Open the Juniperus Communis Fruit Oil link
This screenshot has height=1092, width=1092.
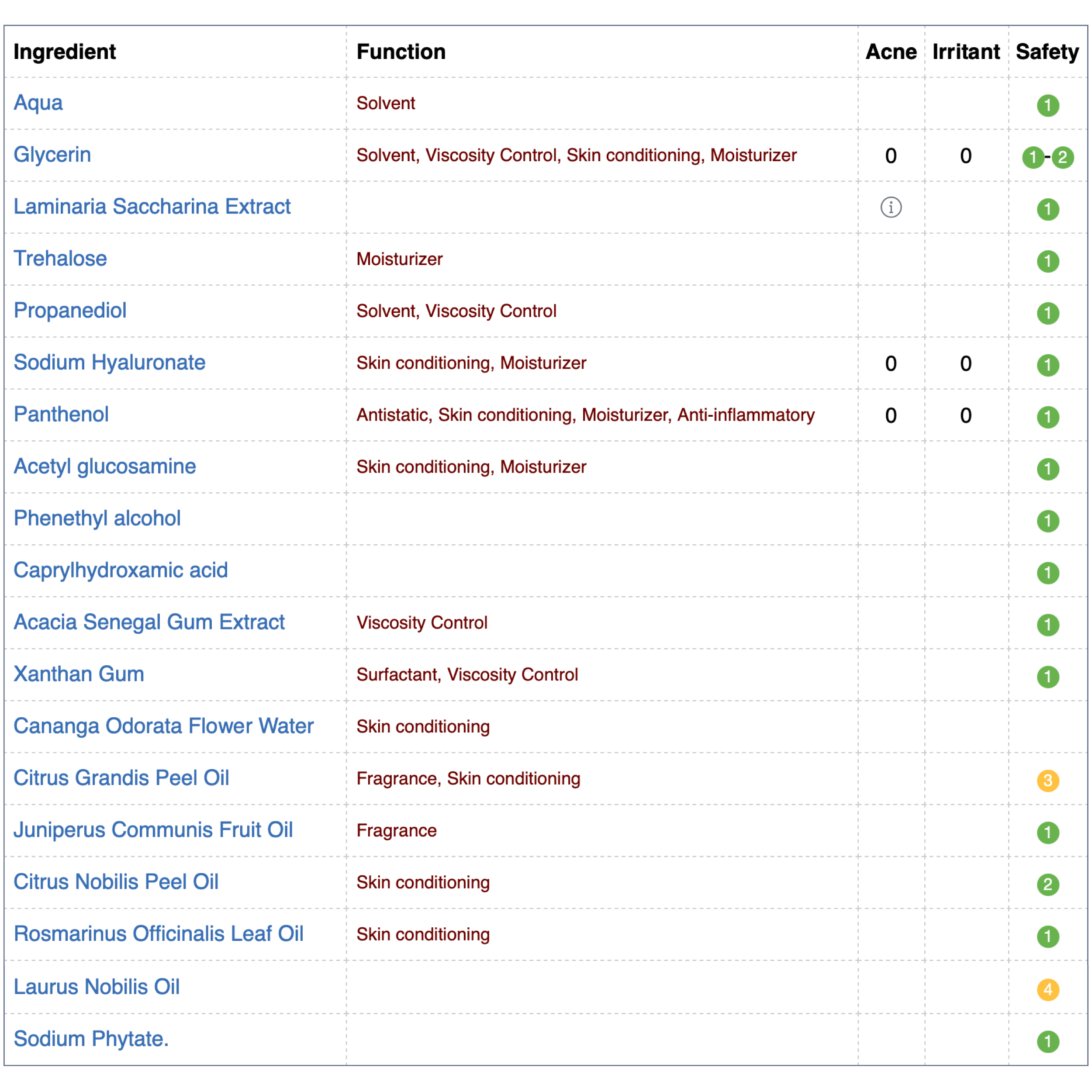(x=153, y=830)
